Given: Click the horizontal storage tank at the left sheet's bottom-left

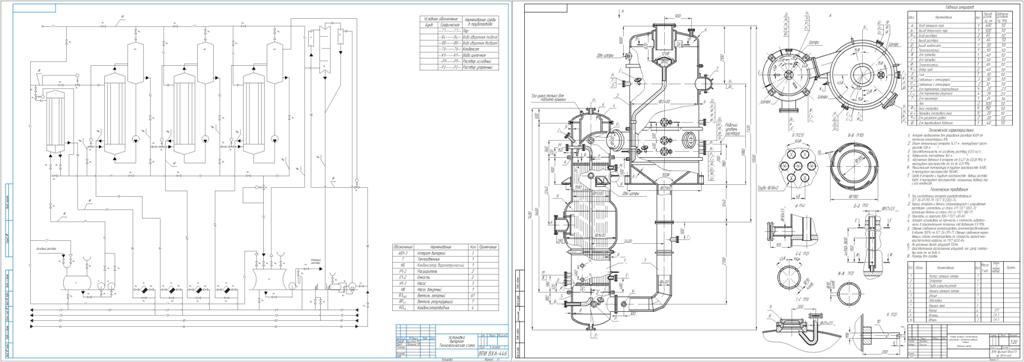Looking at the screenshot, I should coord(78,281).
